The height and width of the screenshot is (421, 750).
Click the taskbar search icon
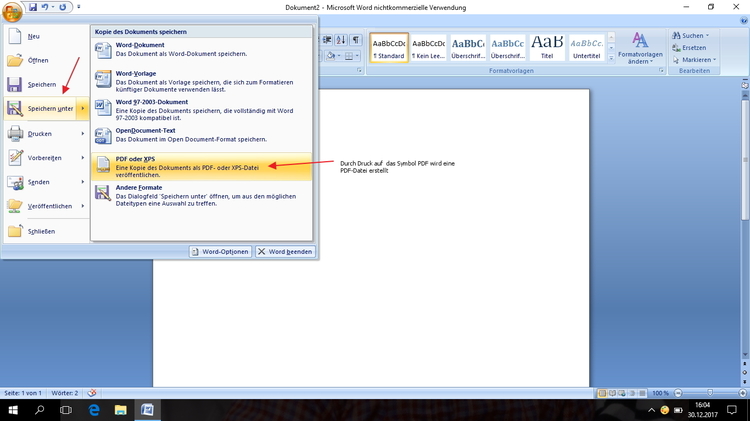pos(40,410)
